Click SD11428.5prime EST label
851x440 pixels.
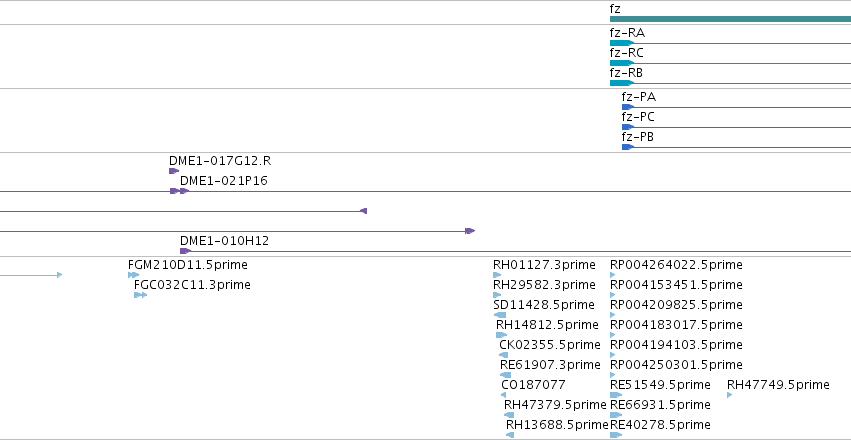[x=544, y=305]
